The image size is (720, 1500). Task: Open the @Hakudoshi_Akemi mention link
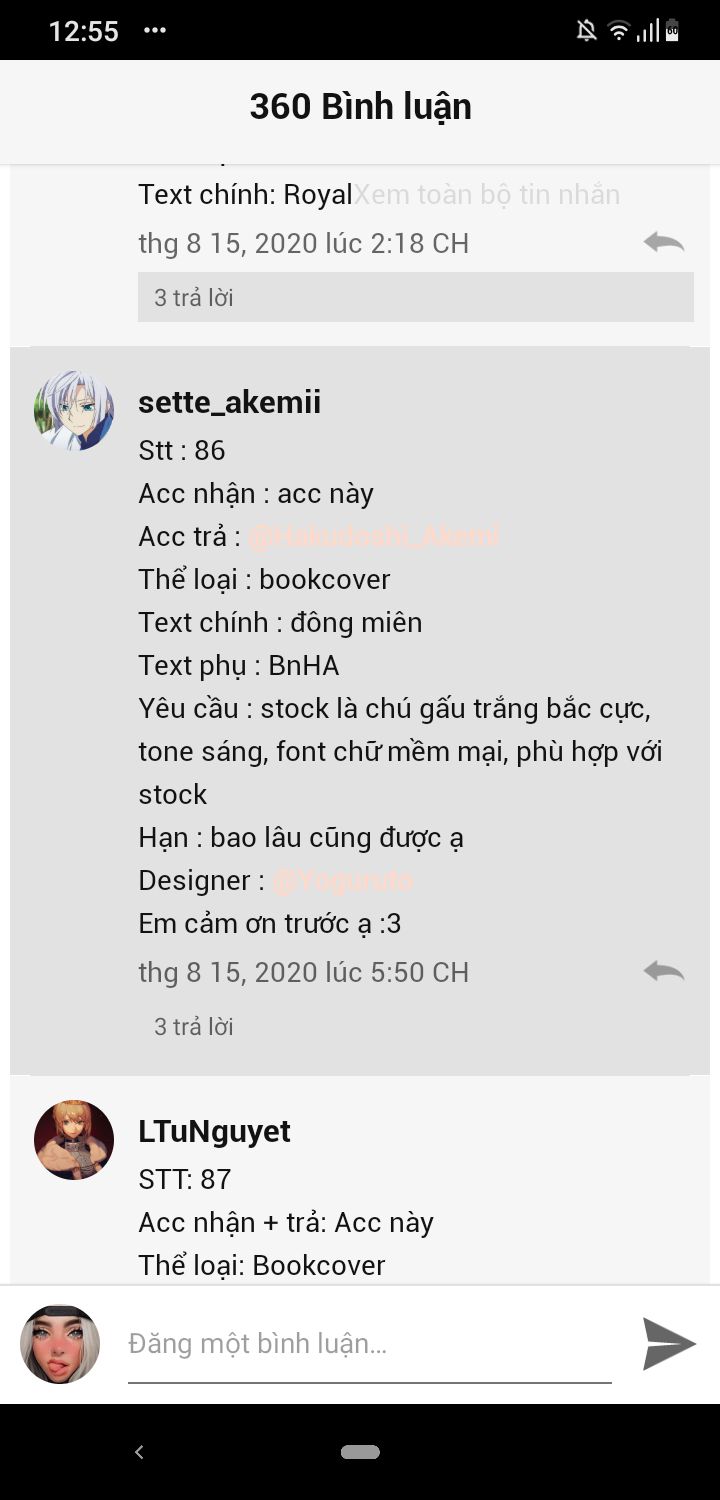[x=373, y=536]
